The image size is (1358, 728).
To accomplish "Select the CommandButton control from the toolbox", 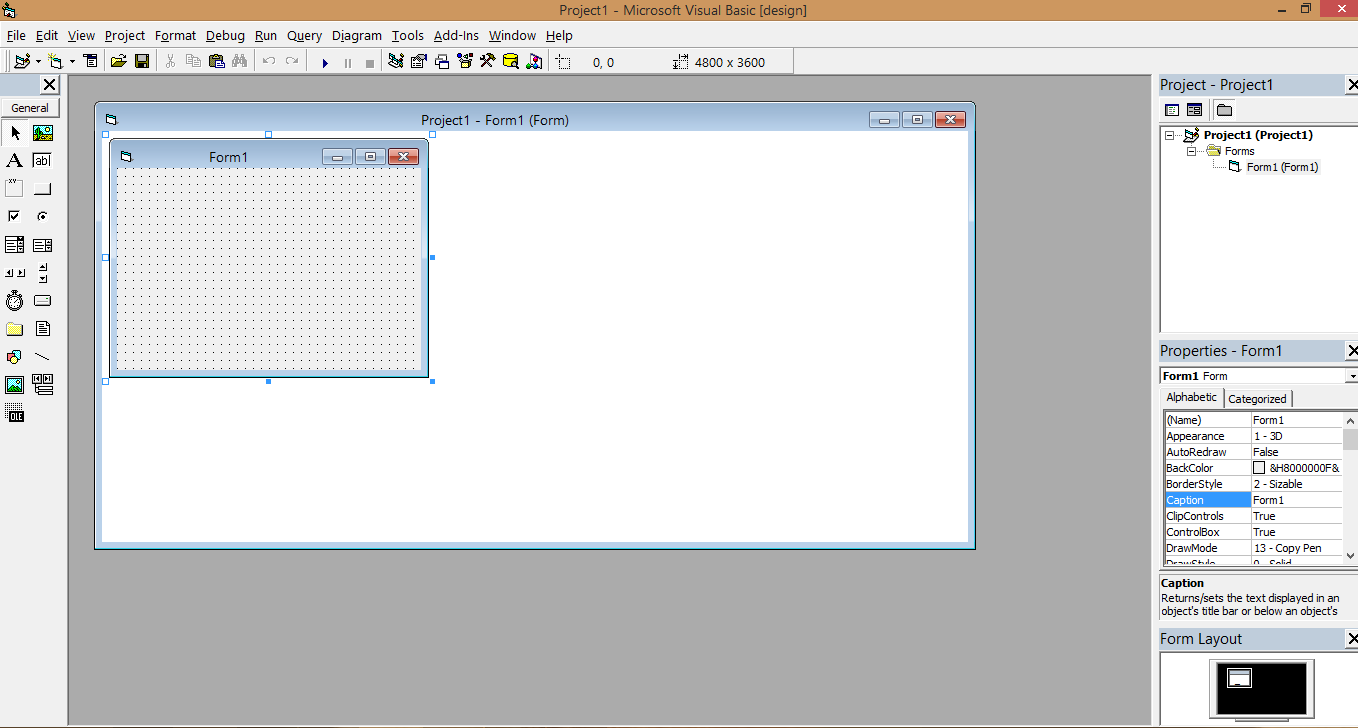I will 42,187.
